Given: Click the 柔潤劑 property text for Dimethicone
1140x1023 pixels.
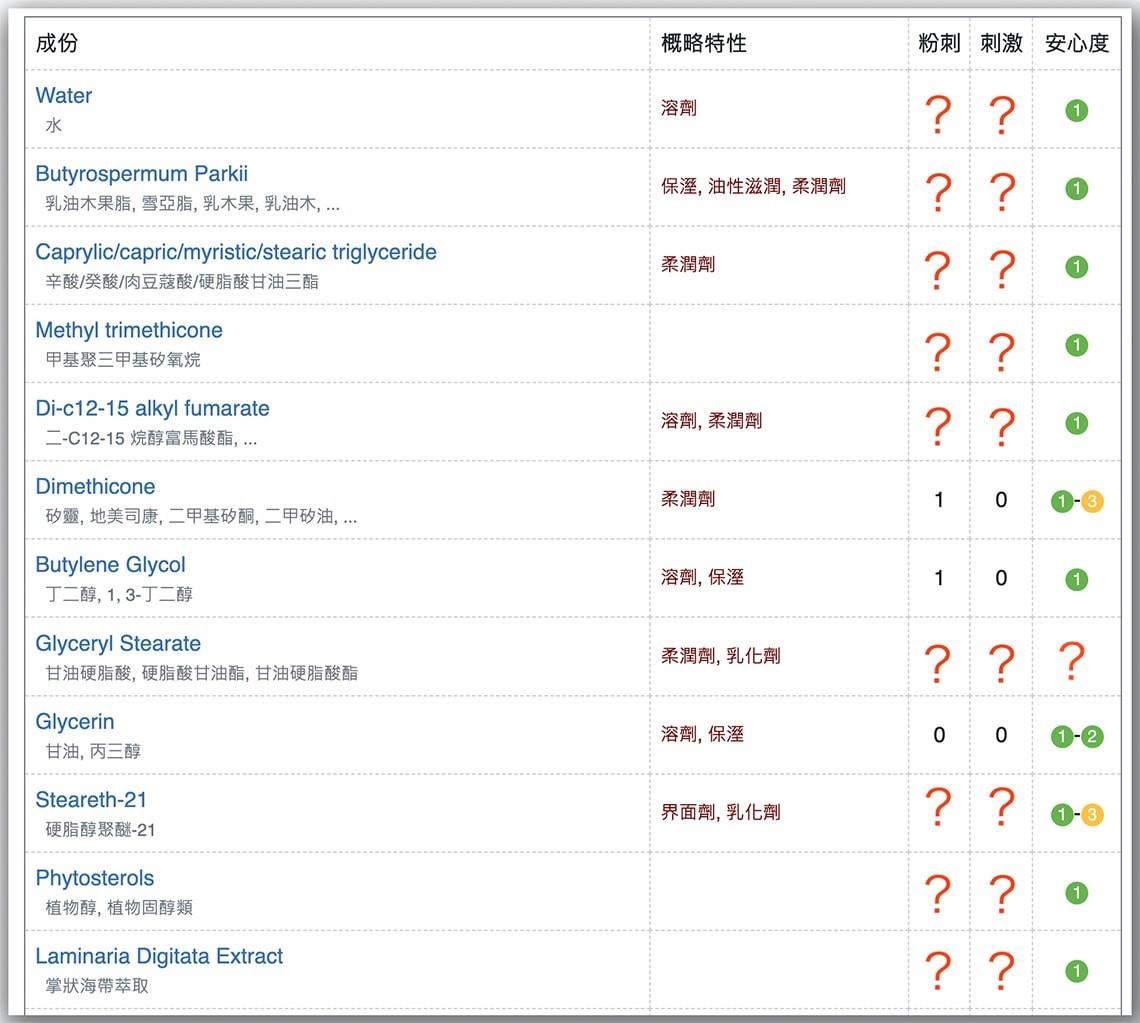Looking at the screenshot, I should click(688, 499).
